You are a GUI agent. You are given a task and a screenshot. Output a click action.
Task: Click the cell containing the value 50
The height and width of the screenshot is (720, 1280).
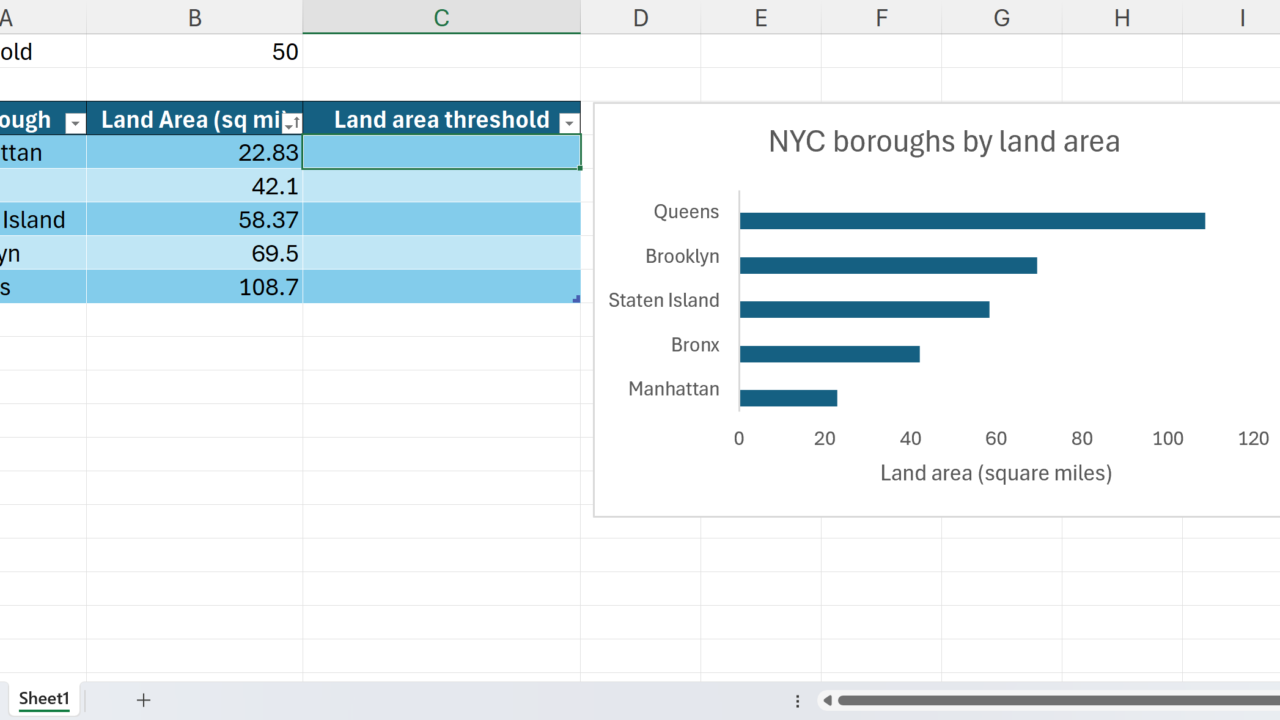tap(195, 52)
